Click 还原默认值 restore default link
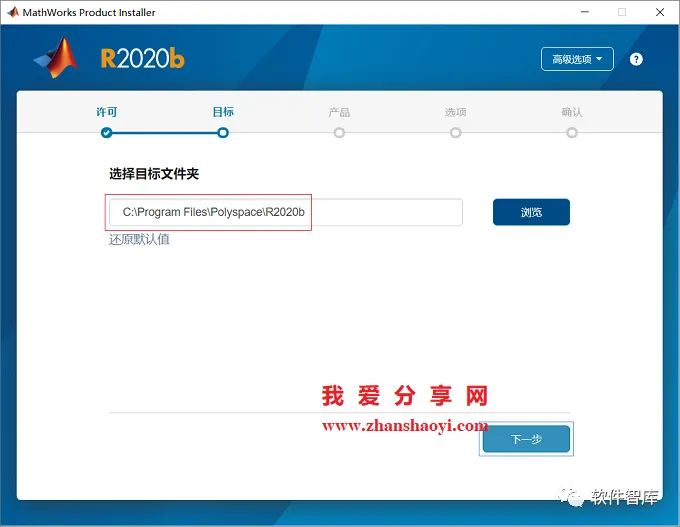Viewport: 680px width, 527px height. (x=139, y=239)
